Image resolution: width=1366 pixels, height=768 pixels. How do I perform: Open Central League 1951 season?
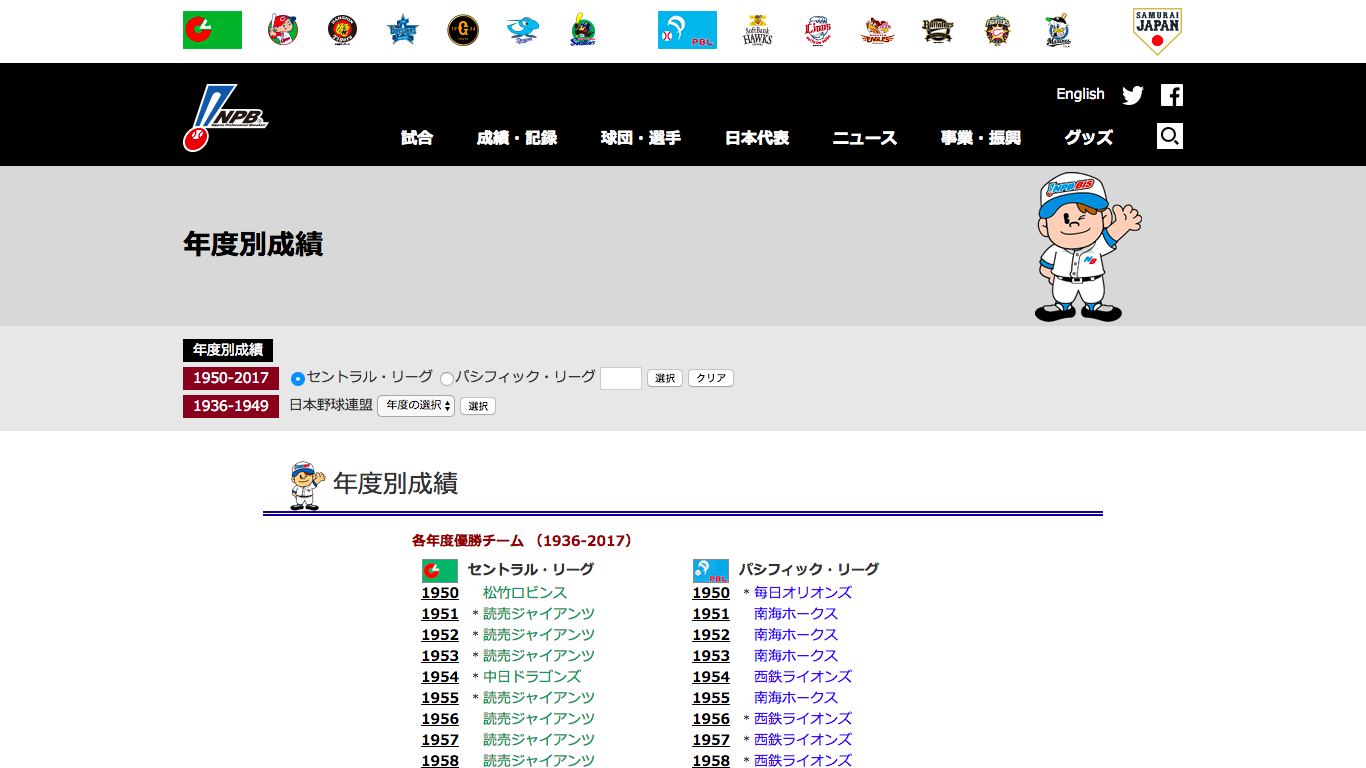pyautogui.click(x=440, y=614)
